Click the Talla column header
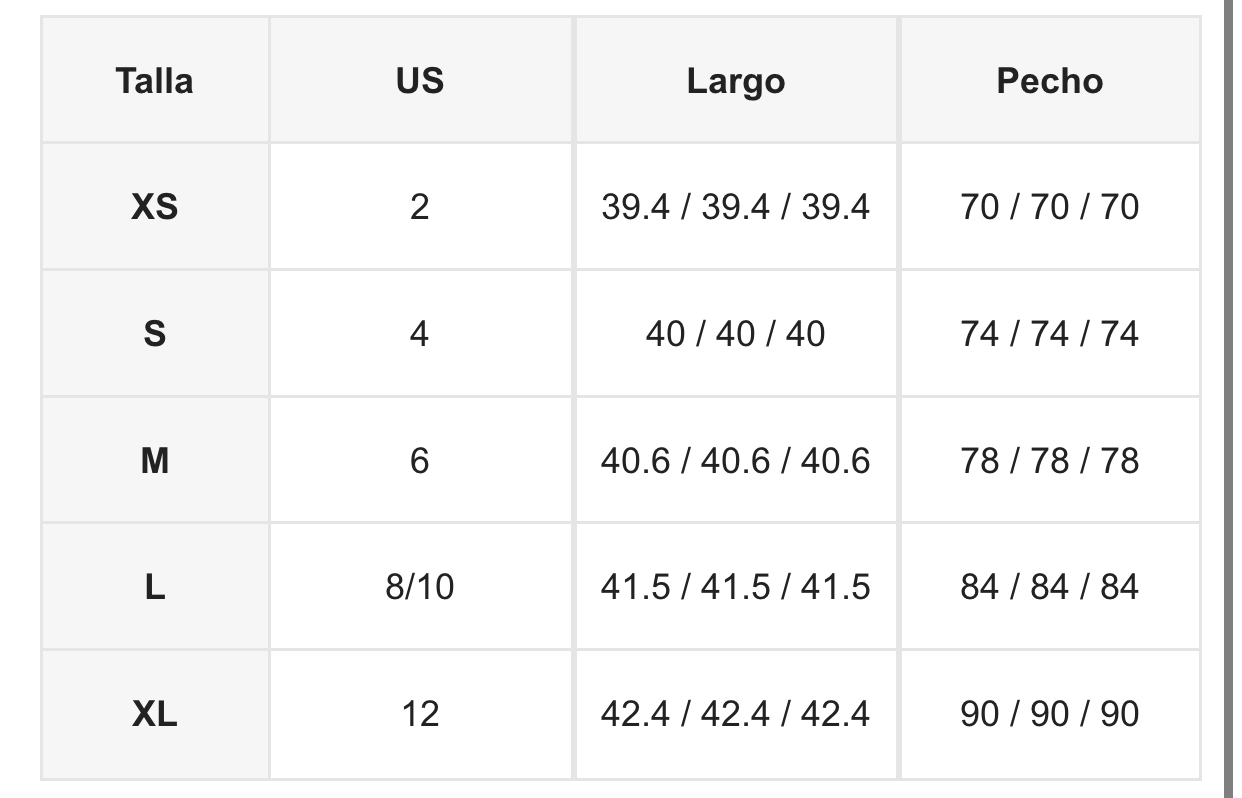This screenshot has height=798, width=1242. 154,80
